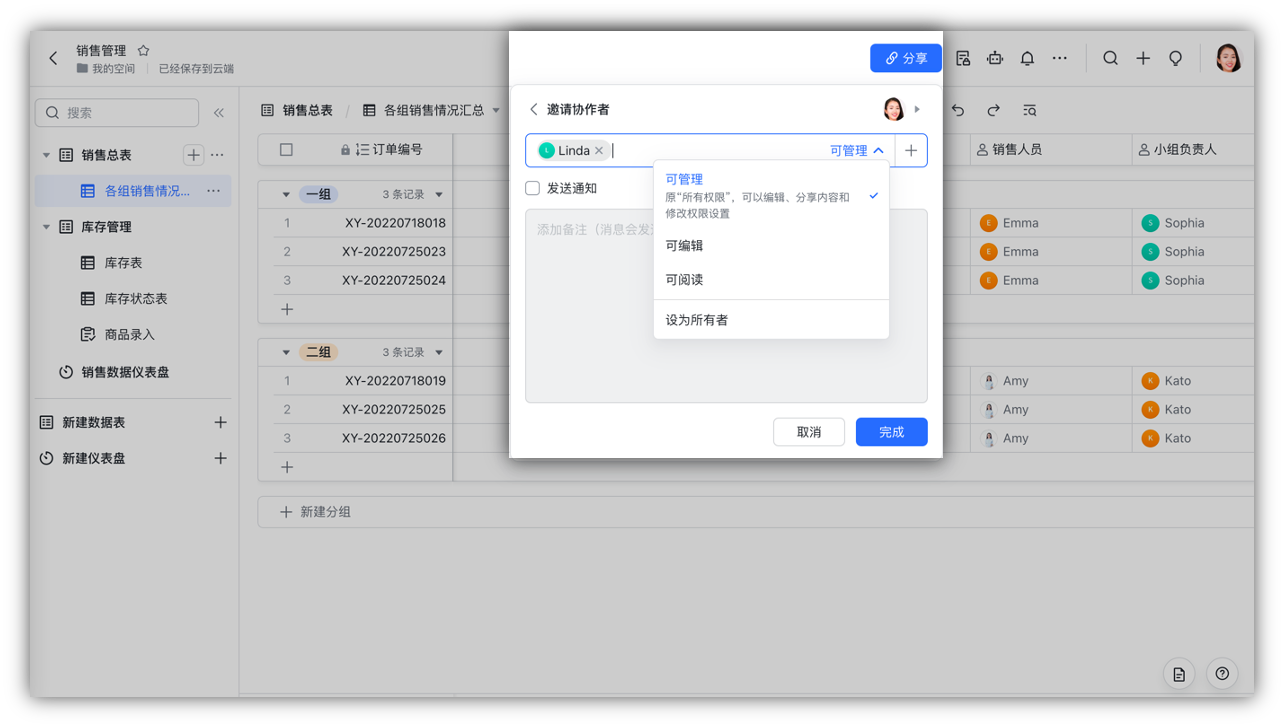This screenshot has height=728, width=1284.
Task: Click 新建分组 to add group
Action: (x=315, y=512)
